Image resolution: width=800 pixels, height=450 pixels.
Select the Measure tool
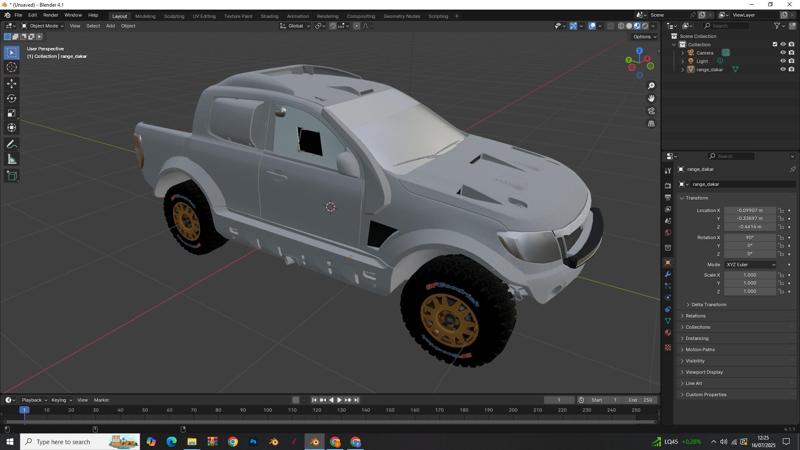pos(11,159)
